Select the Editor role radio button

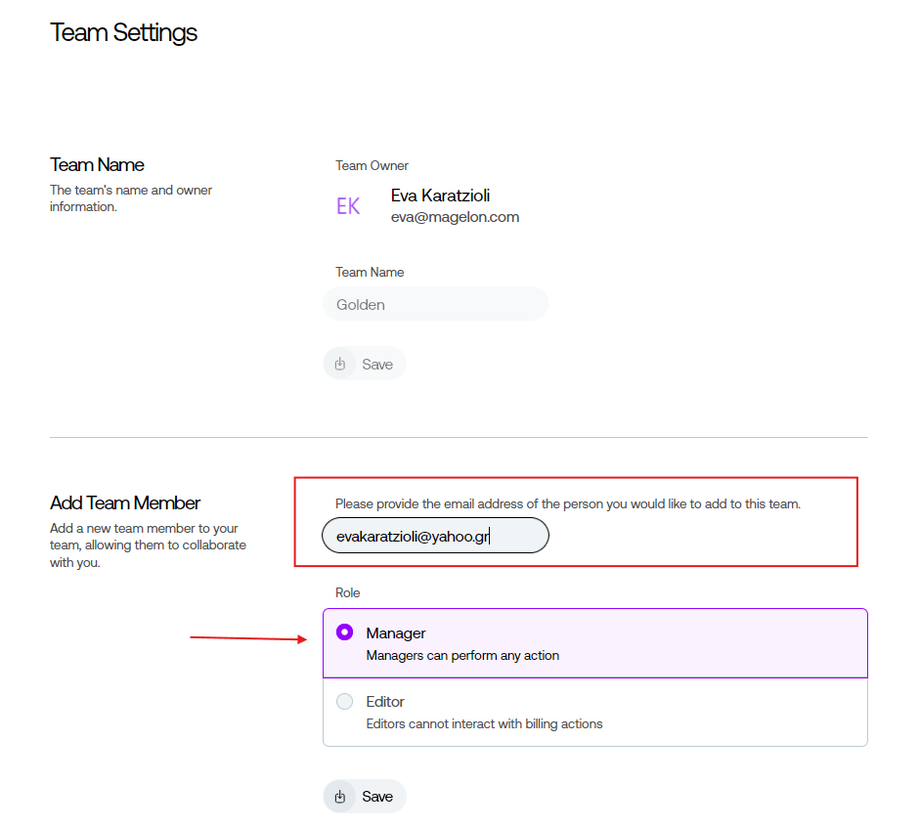click(345, 702)
